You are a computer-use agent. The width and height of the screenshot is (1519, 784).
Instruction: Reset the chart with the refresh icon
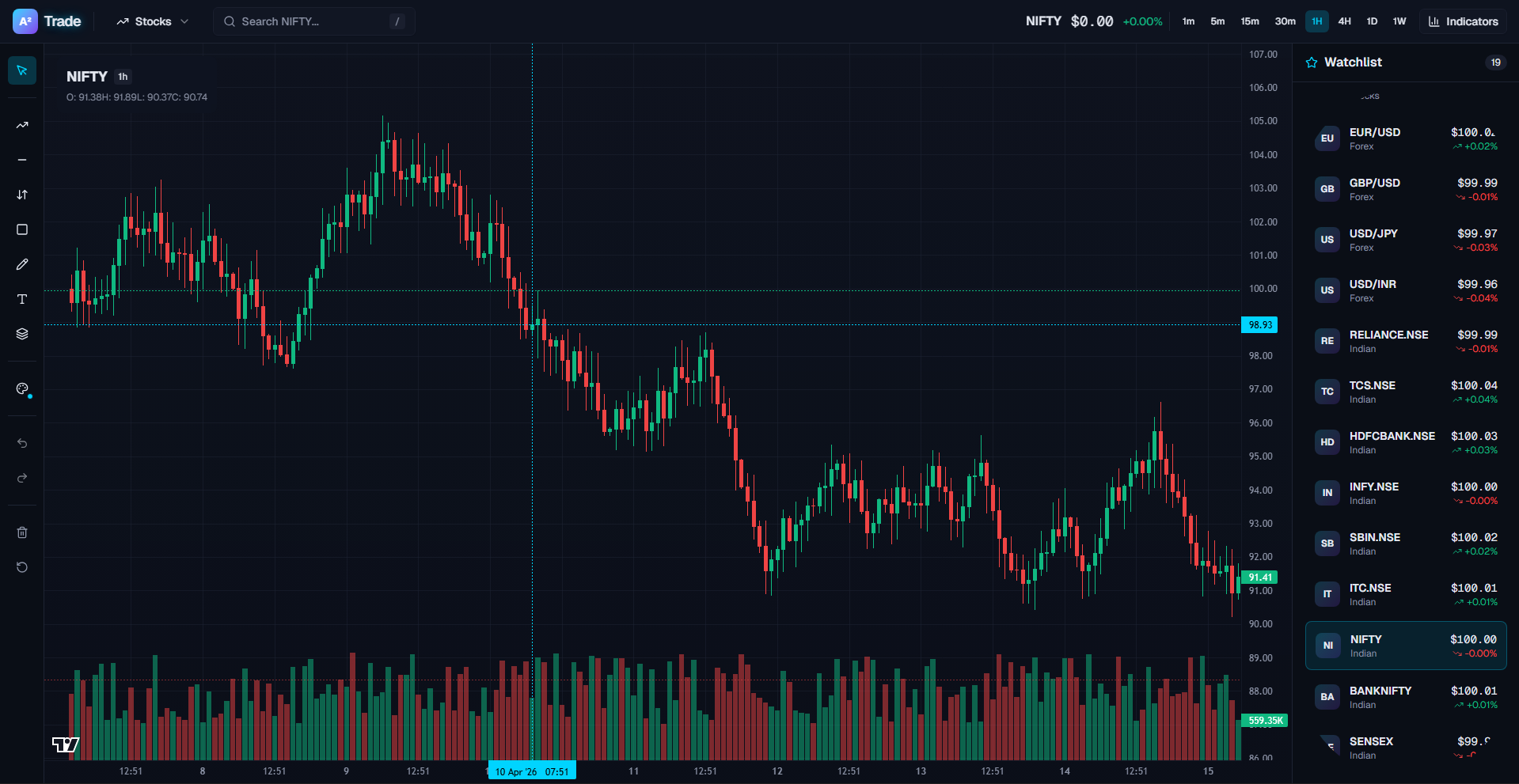tap(22, 567)
